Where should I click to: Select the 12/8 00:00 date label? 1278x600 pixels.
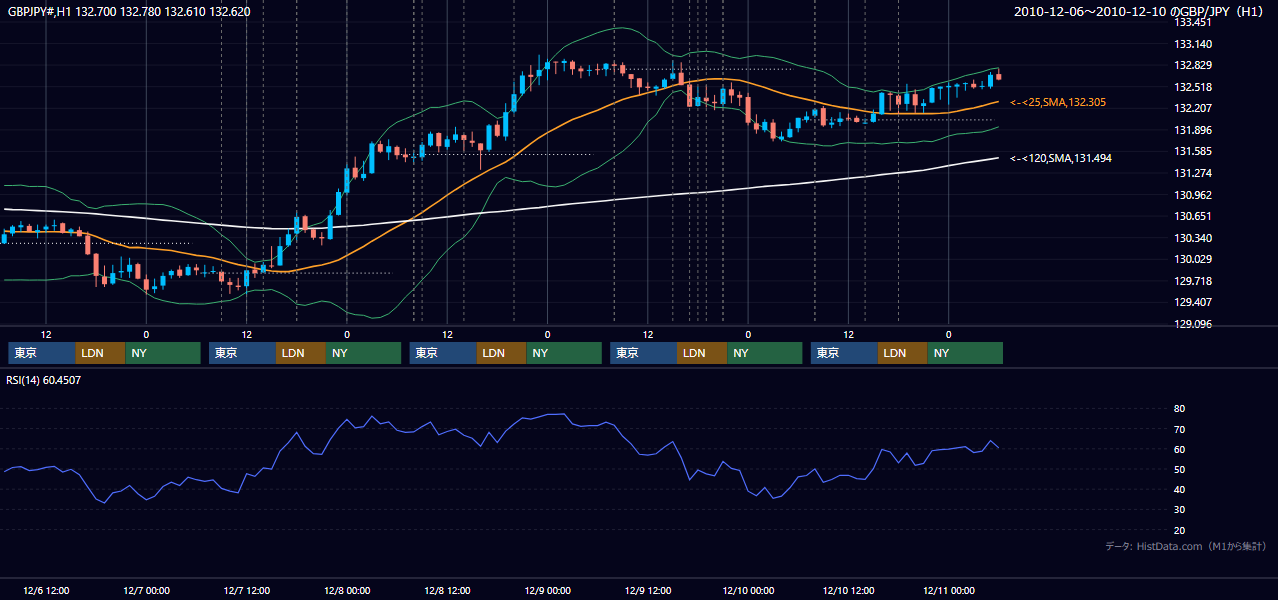[x=347, y=590]
